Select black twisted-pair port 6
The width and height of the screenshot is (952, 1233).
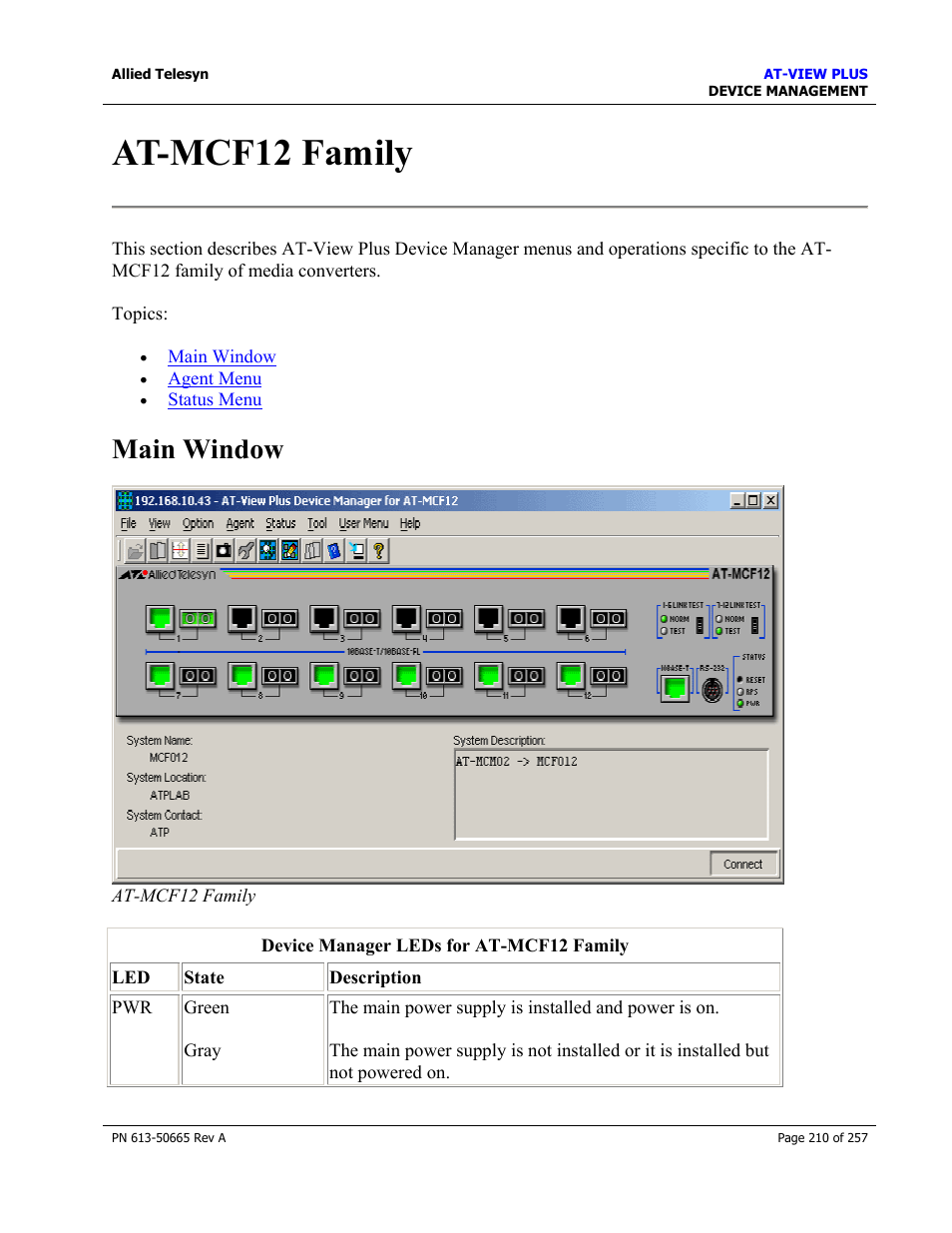pos(570,618)
